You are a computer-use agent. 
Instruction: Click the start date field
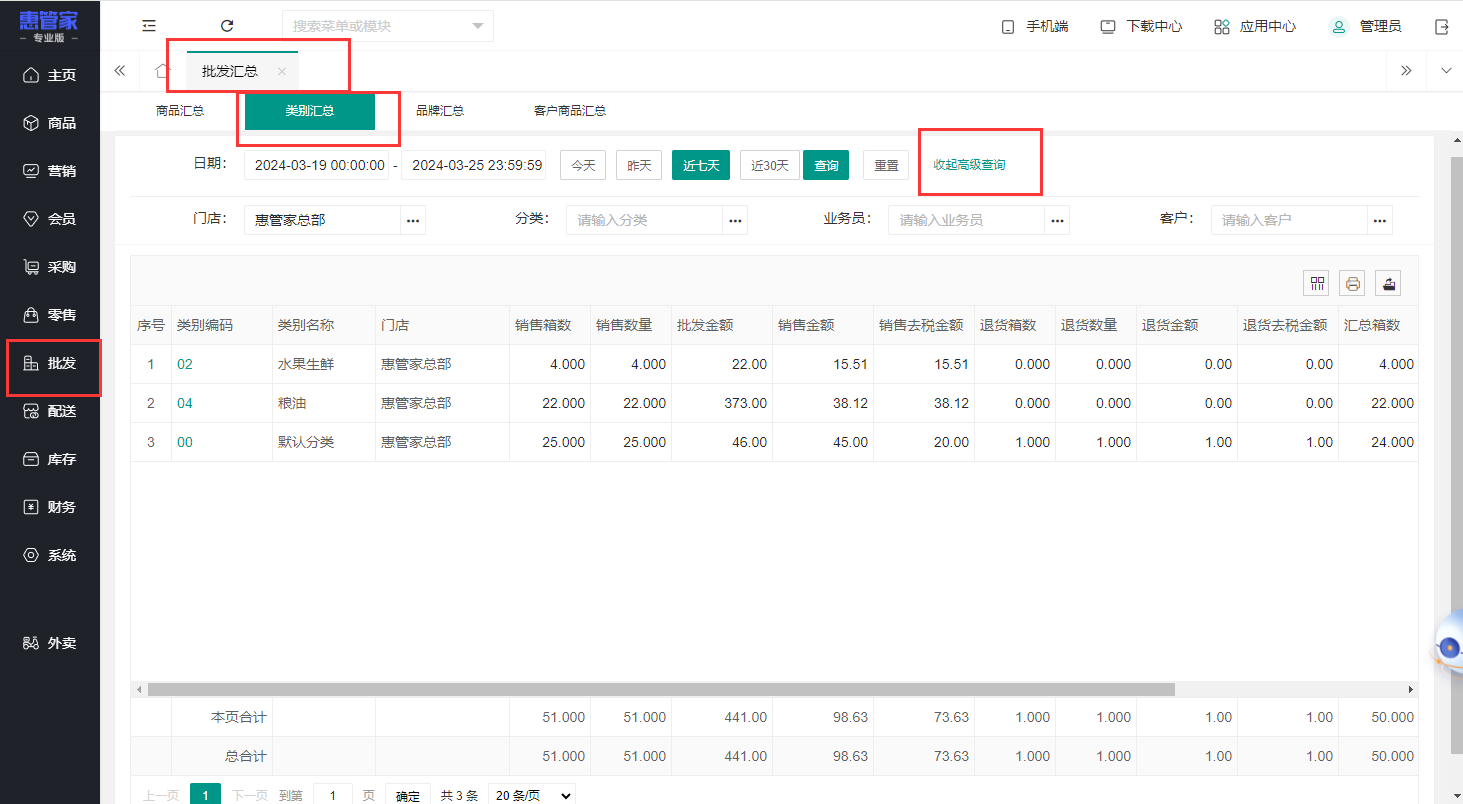[x=316, y=165]
